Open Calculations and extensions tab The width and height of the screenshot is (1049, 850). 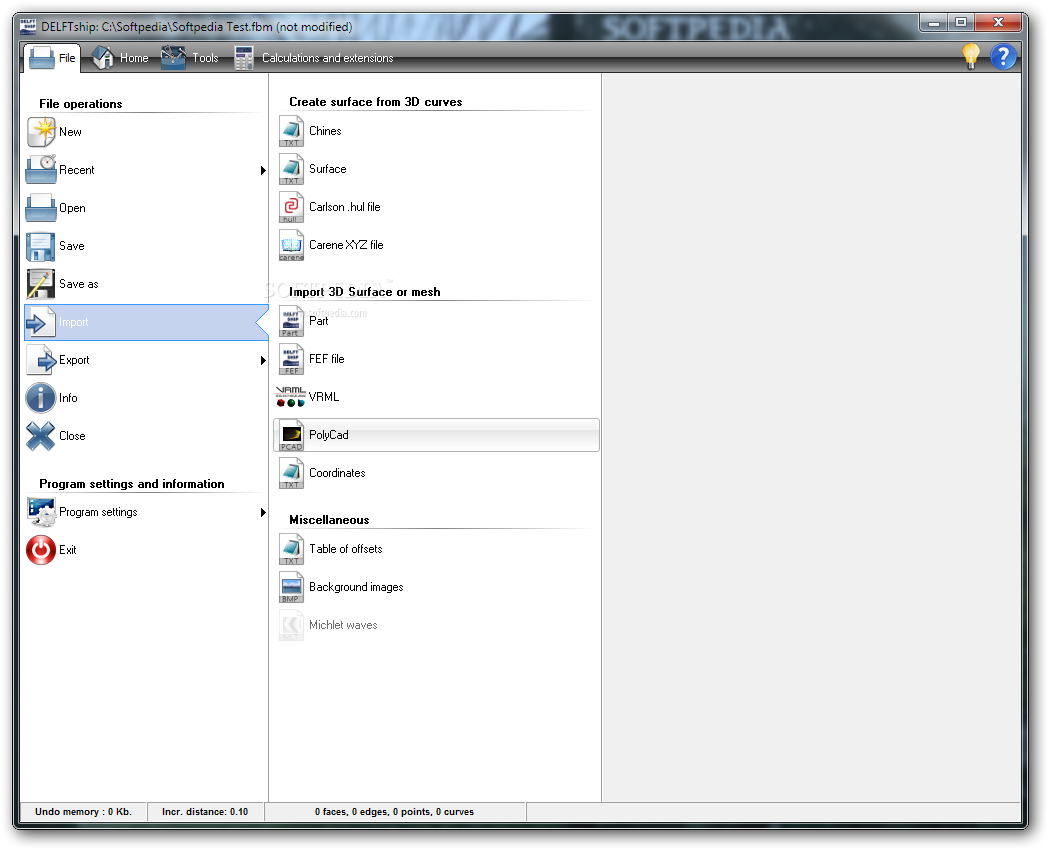click(314, 58)
